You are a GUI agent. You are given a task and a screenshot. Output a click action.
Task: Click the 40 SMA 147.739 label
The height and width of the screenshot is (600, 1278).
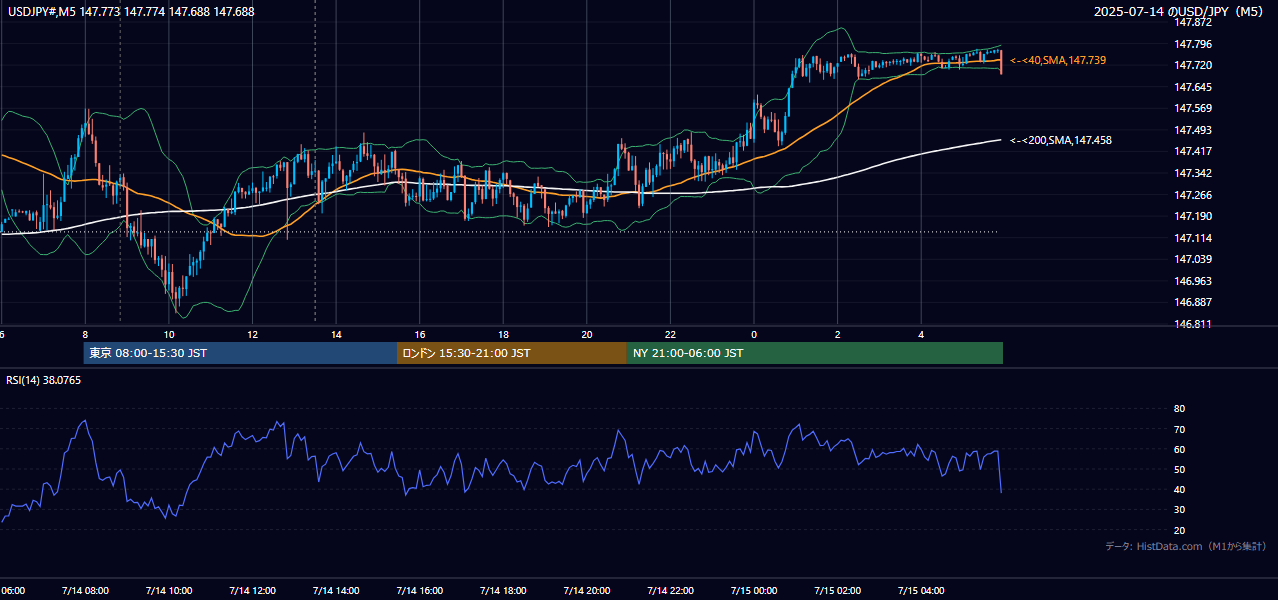pyautogui.click(x=1058, y=61)
